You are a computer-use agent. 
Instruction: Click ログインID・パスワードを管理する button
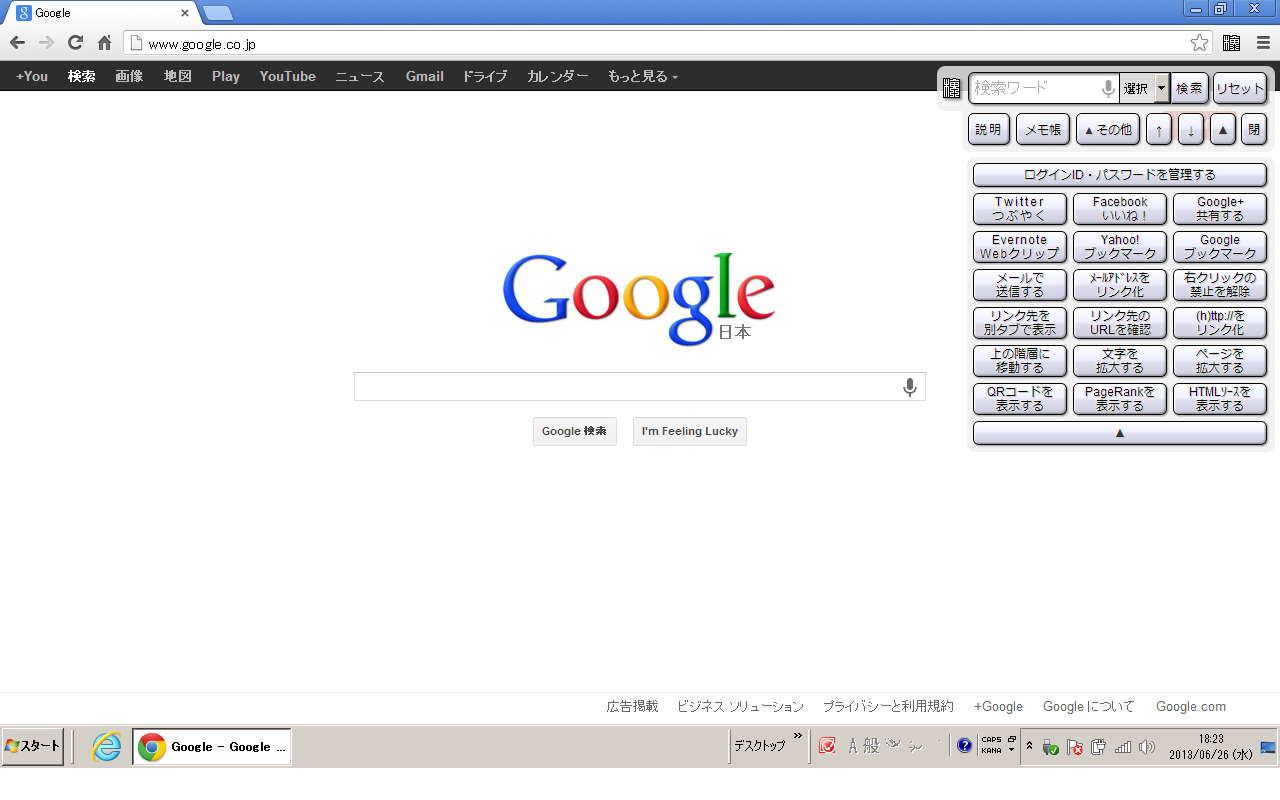point(1120,175)
